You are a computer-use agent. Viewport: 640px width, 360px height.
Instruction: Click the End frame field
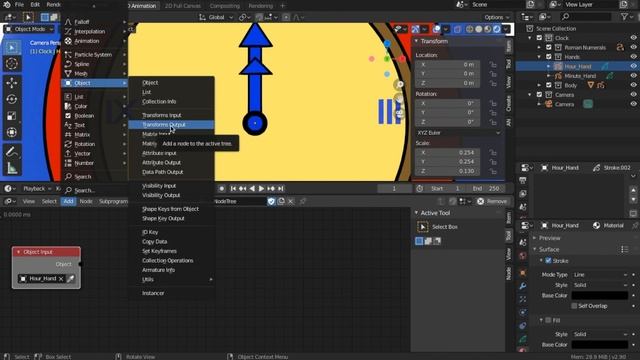(x=486, y=189)
